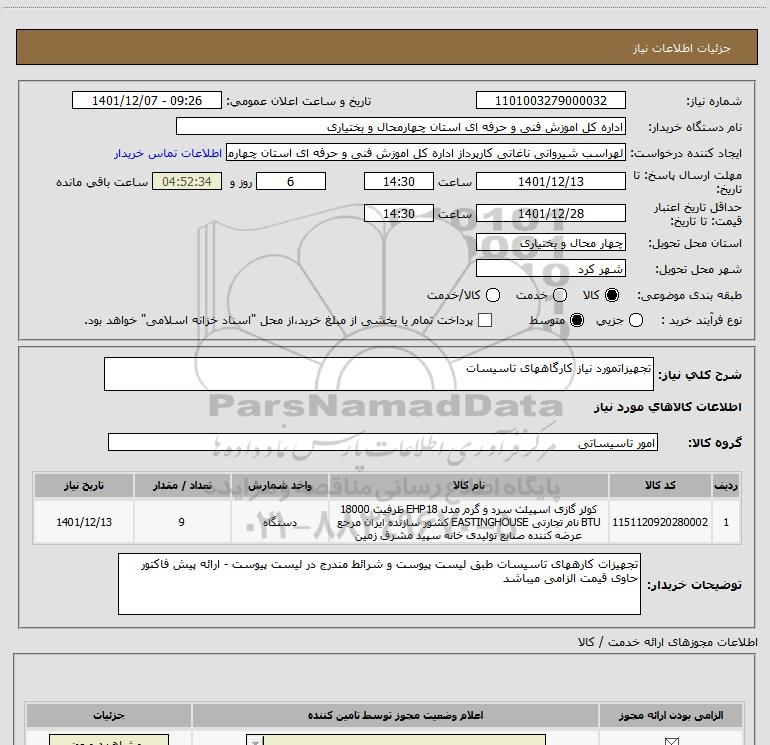770x745 pixels.
Task: Click the نوع فرآیند خرید label
Action: pyautogui.click(x=701, y=320)
